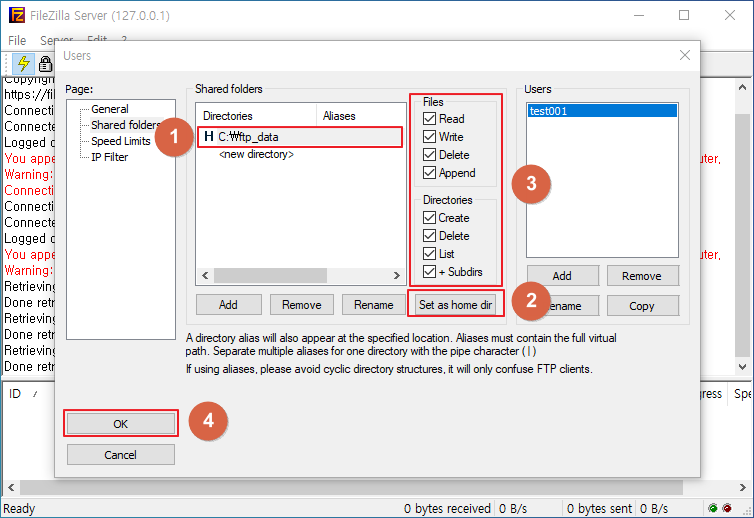Image resolution: width=754 pixels, height=518 pixels.
Task: Toggle the Files Append checkbox
Action: click(x=429, y=173)
